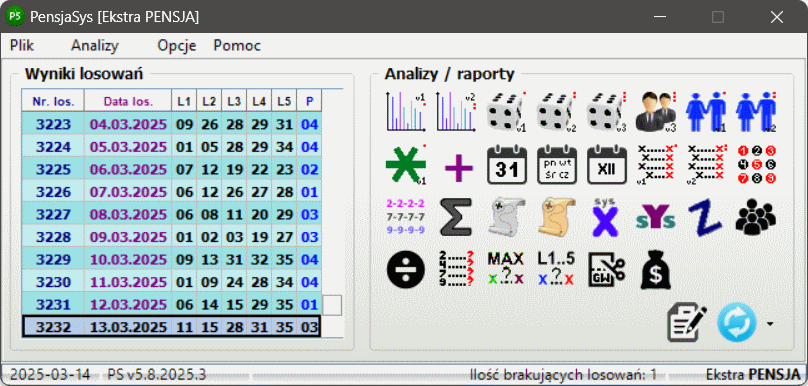The height and width of the screenshot is (386, 808).
Task: Open the Analizy menu
Action: click(95, 45)
